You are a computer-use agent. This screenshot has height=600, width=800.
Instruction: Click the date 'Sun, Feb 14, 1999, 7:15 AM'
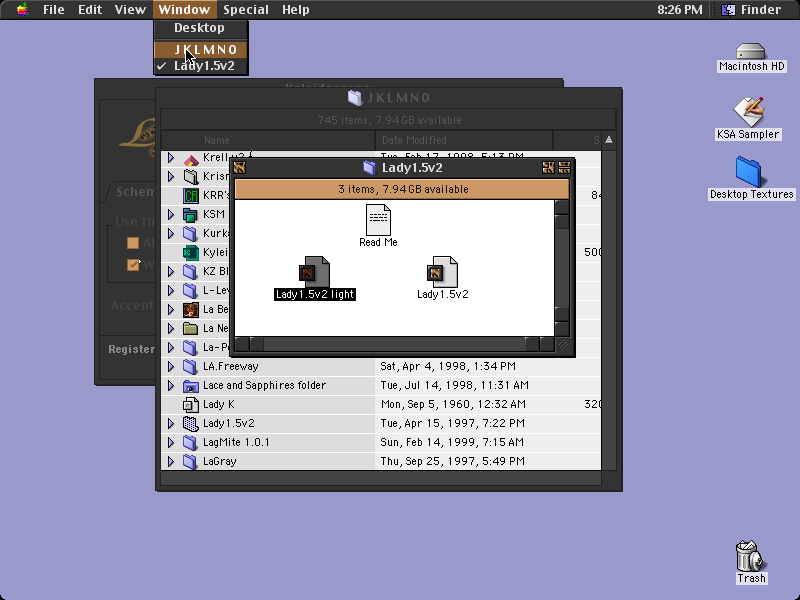pyautogui.click(x=452, y=442)
